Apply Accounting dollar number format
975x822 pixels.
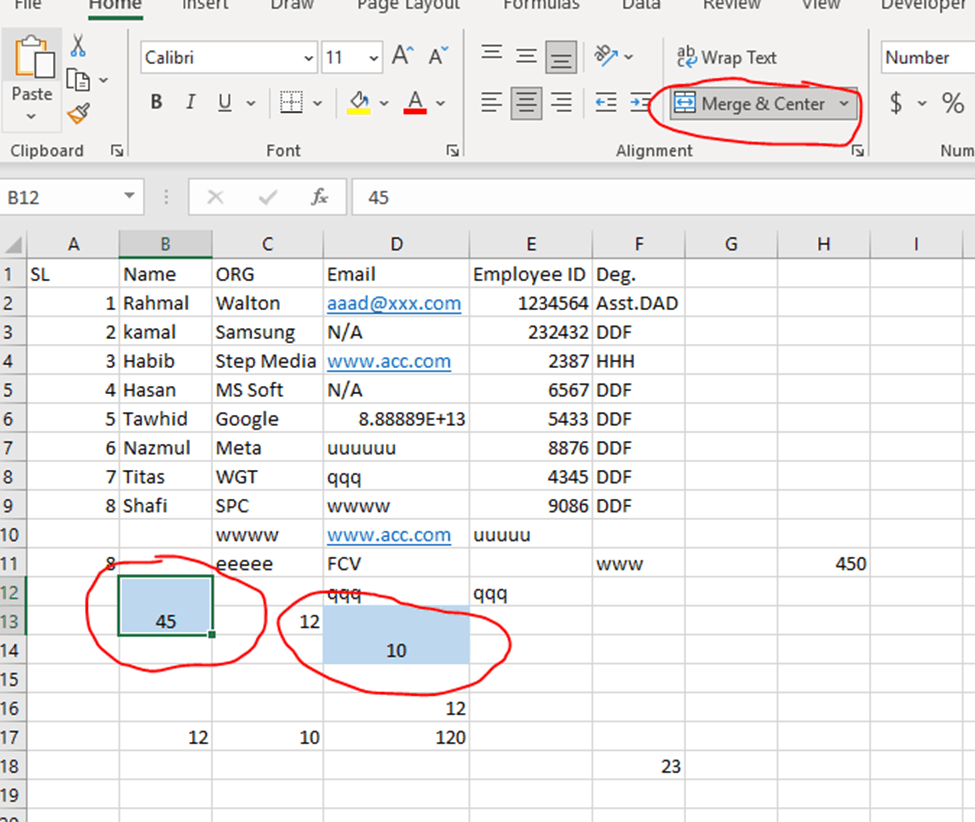pyautogui.click(x=896, y=103)
